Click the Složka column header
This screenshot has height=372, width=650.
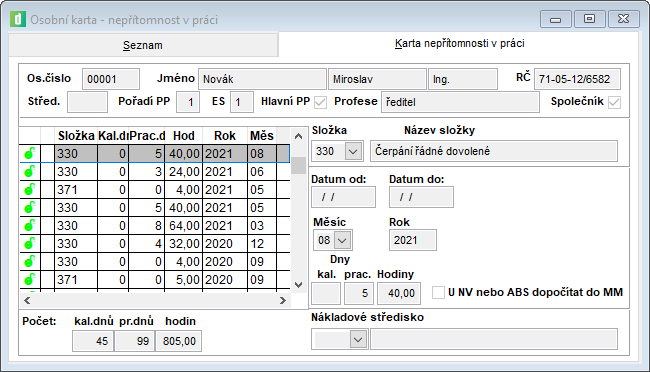click(76, 136)
